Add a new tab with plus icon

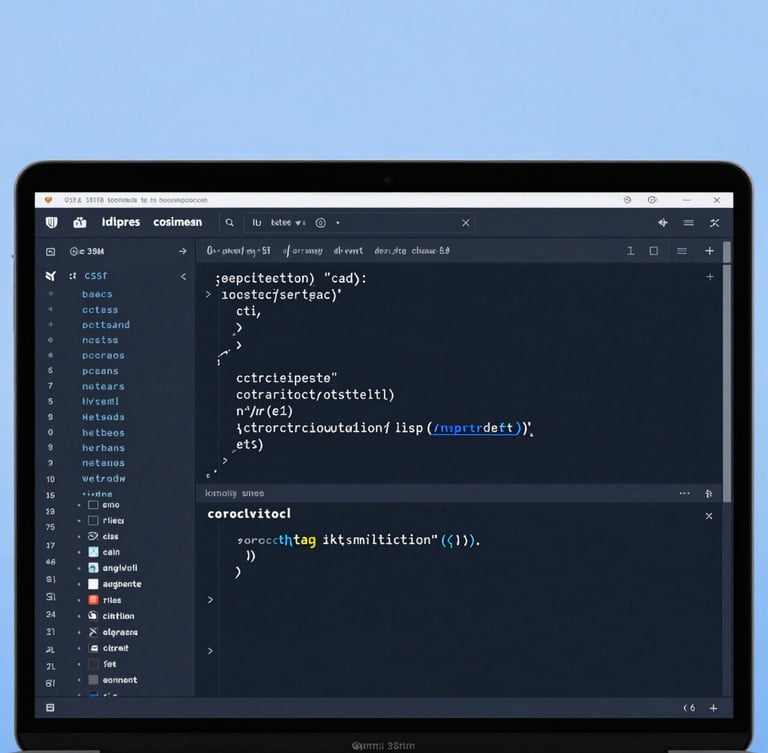(709, 251)
